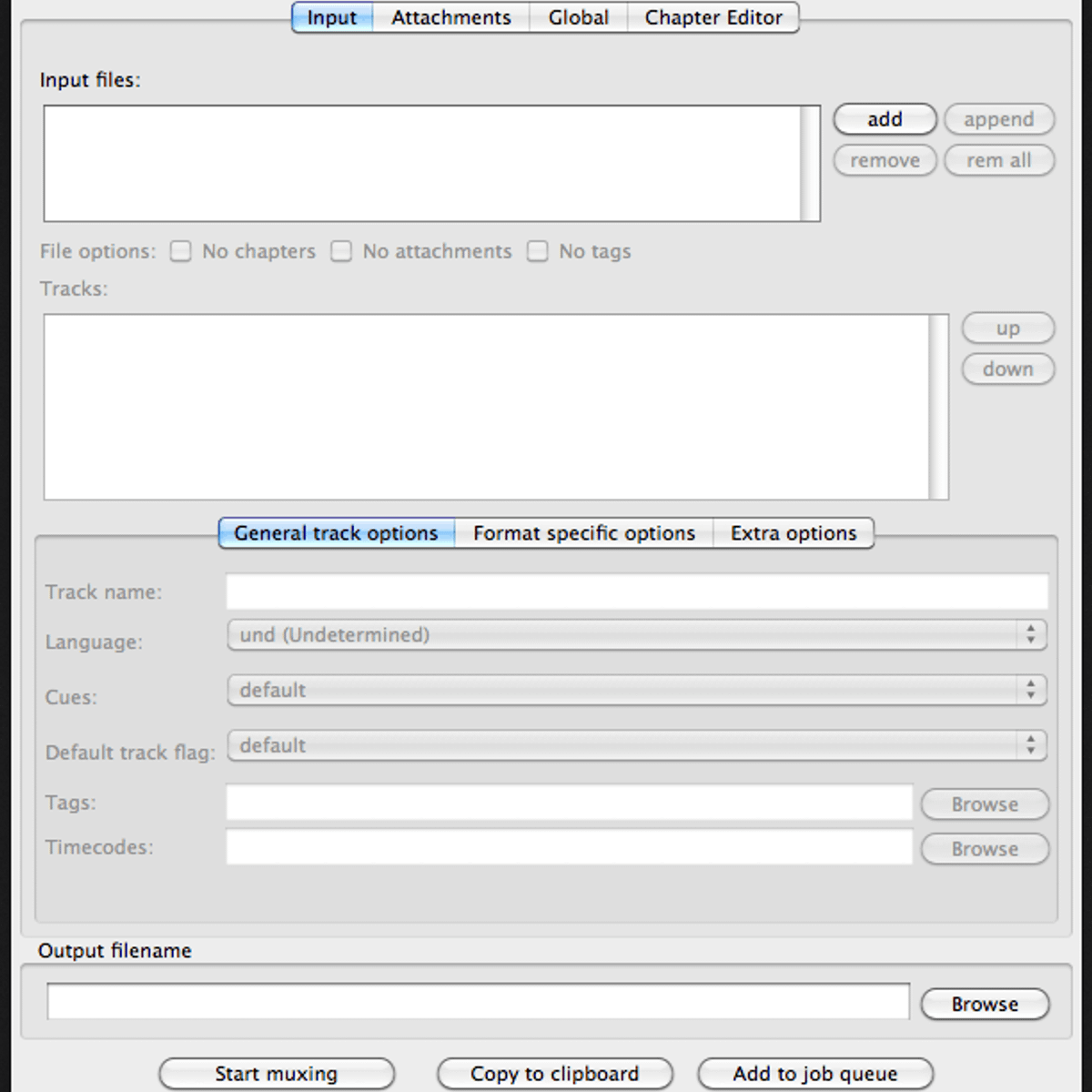
Task: Select the Global tab
Action: pyautogui.click(x=578, y=17)
